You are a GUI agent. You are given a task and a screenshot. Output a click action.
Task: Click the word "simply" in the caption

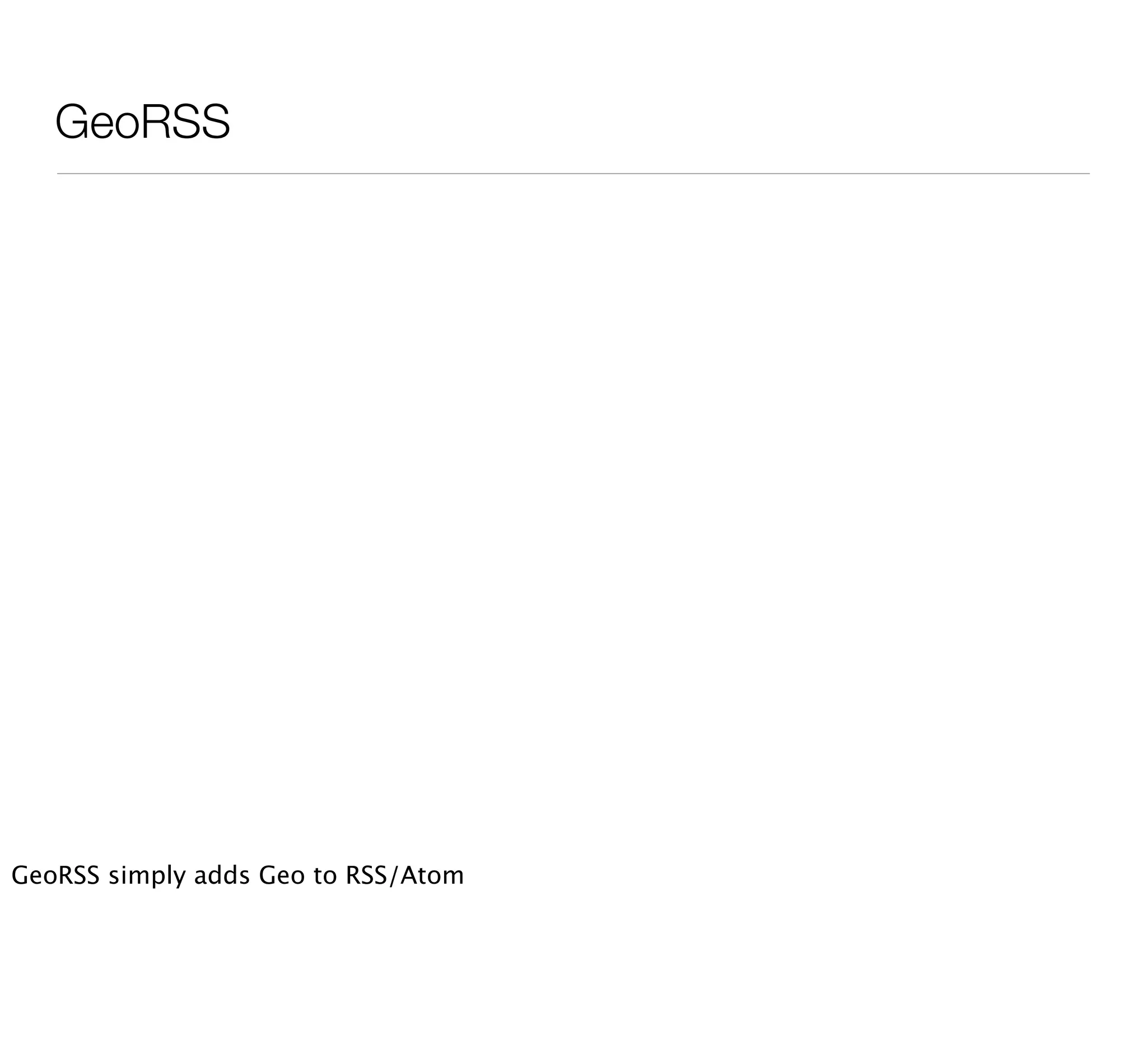pos(147,877)
